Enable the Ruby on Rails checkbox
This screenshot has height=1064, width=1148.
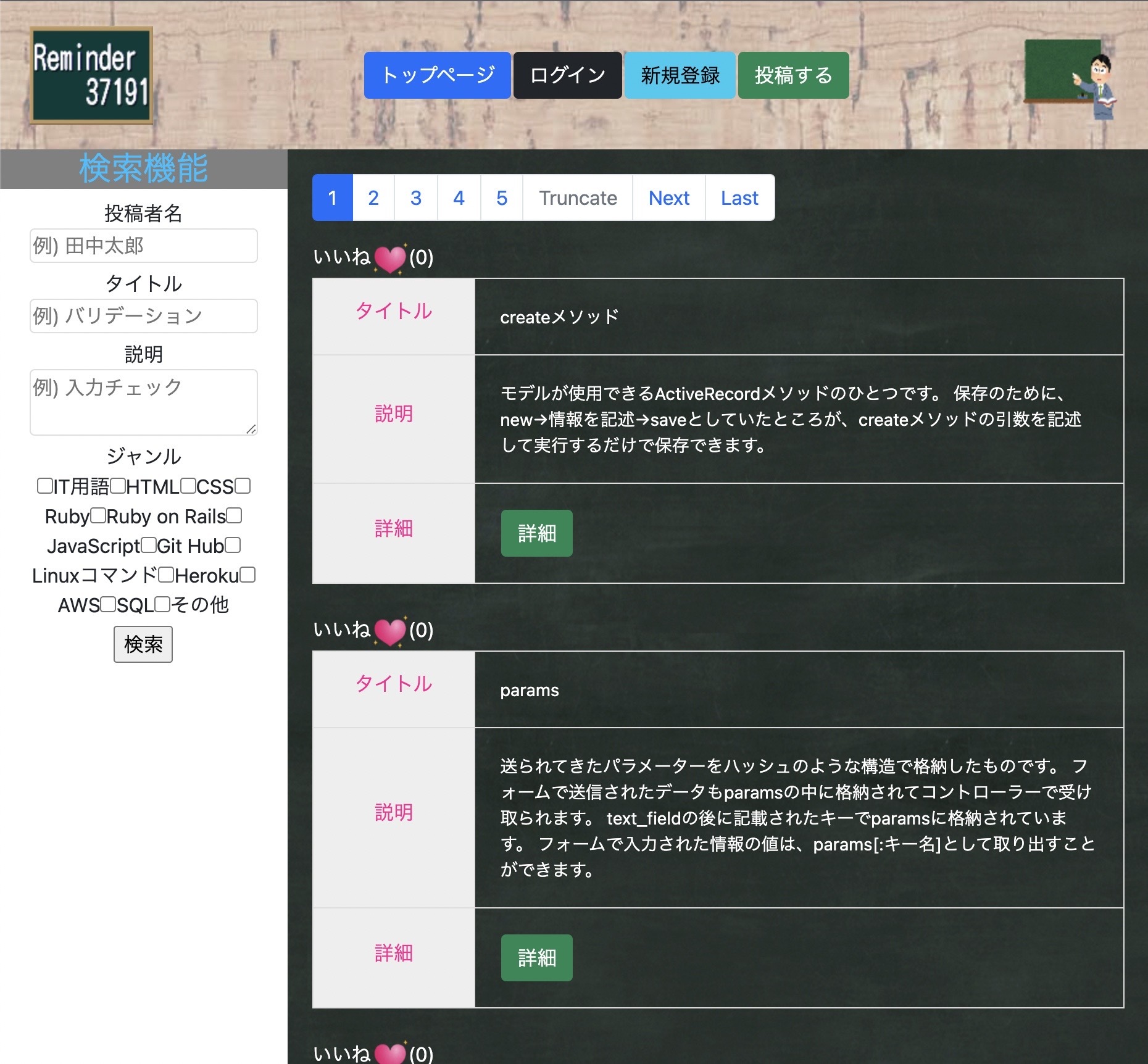pyautogui.click(x=98, y=515)
